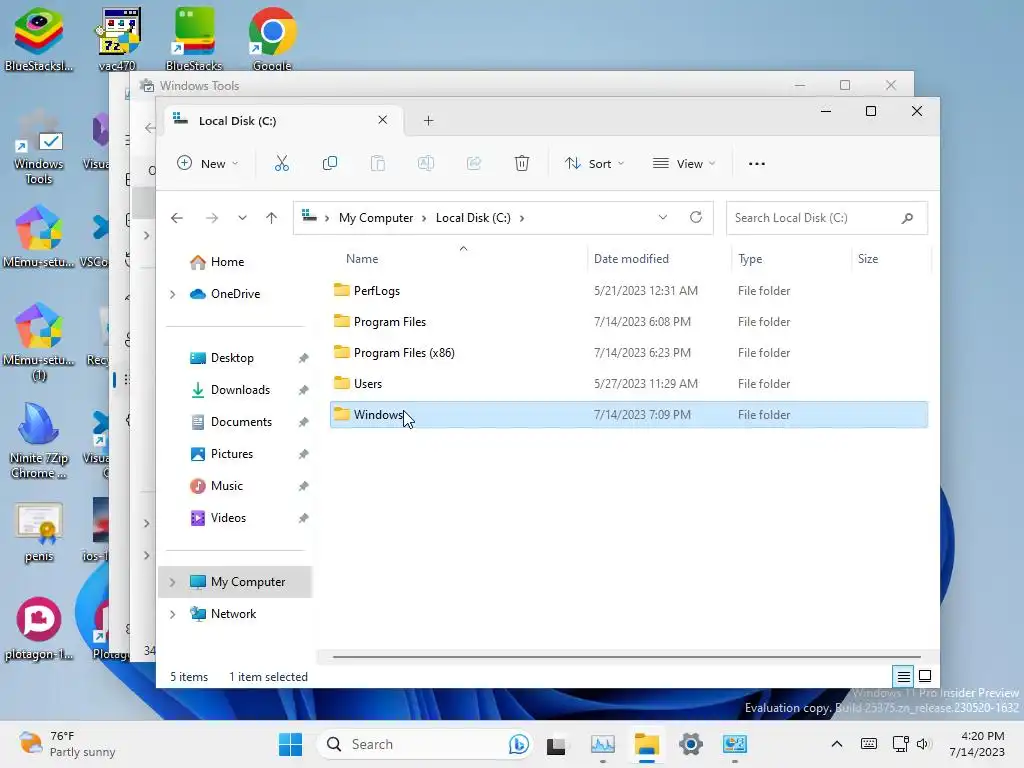The height and width of the screenshot is (768, 1024).
Task: Open the New dropdown menu
Action: coord(208,163)
